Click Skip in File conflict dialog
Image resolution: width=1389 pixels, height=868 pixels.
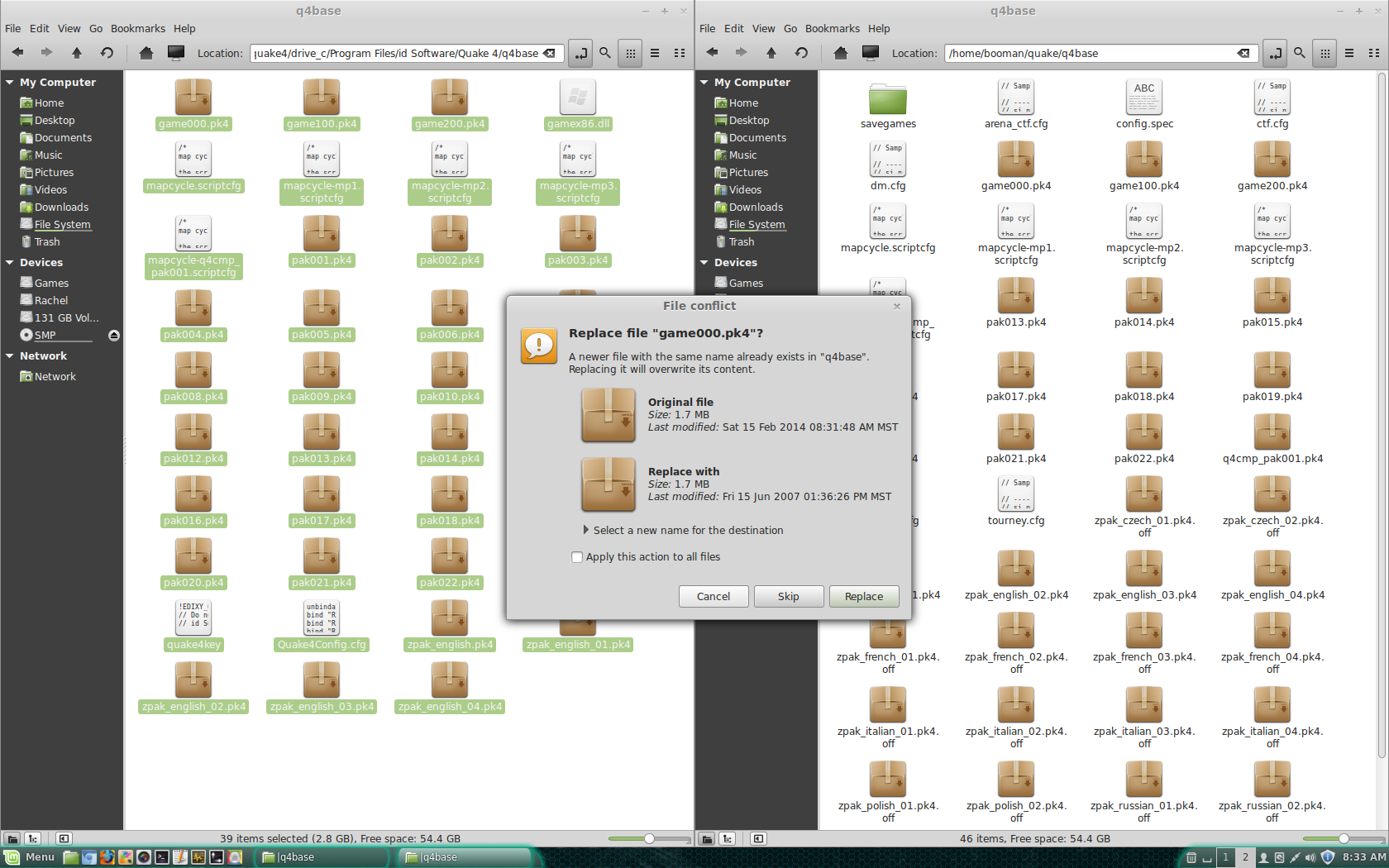789,597
